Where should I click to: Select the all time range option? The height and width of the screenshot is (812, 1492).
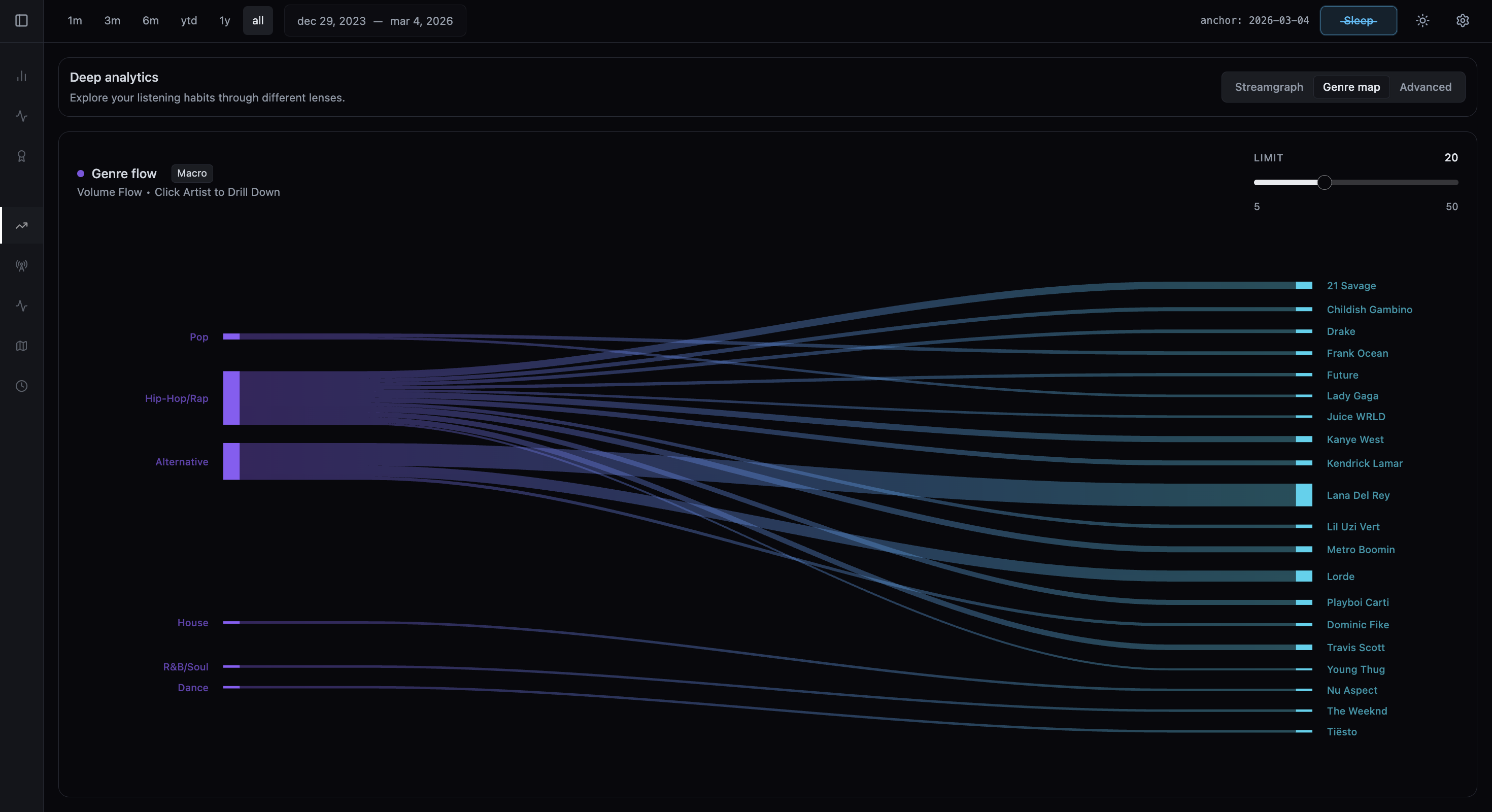257,20
